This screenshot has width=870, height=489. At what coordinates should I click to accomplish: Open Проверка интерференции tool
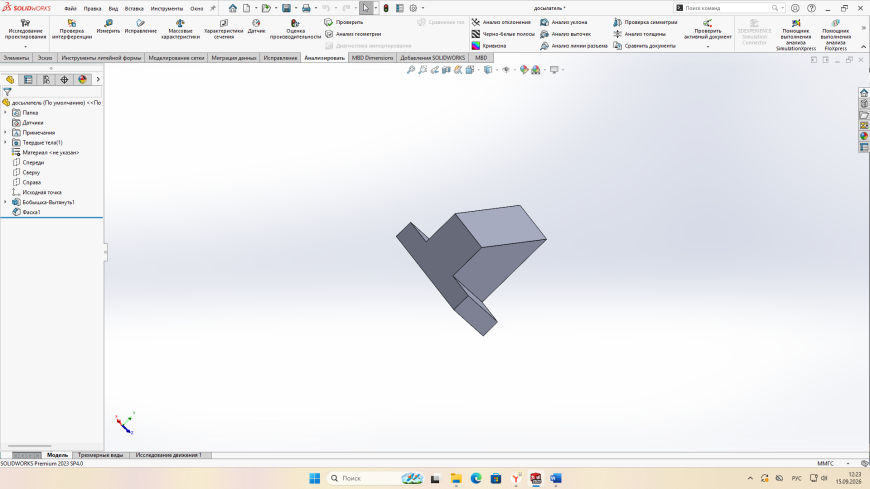(72, 29)
